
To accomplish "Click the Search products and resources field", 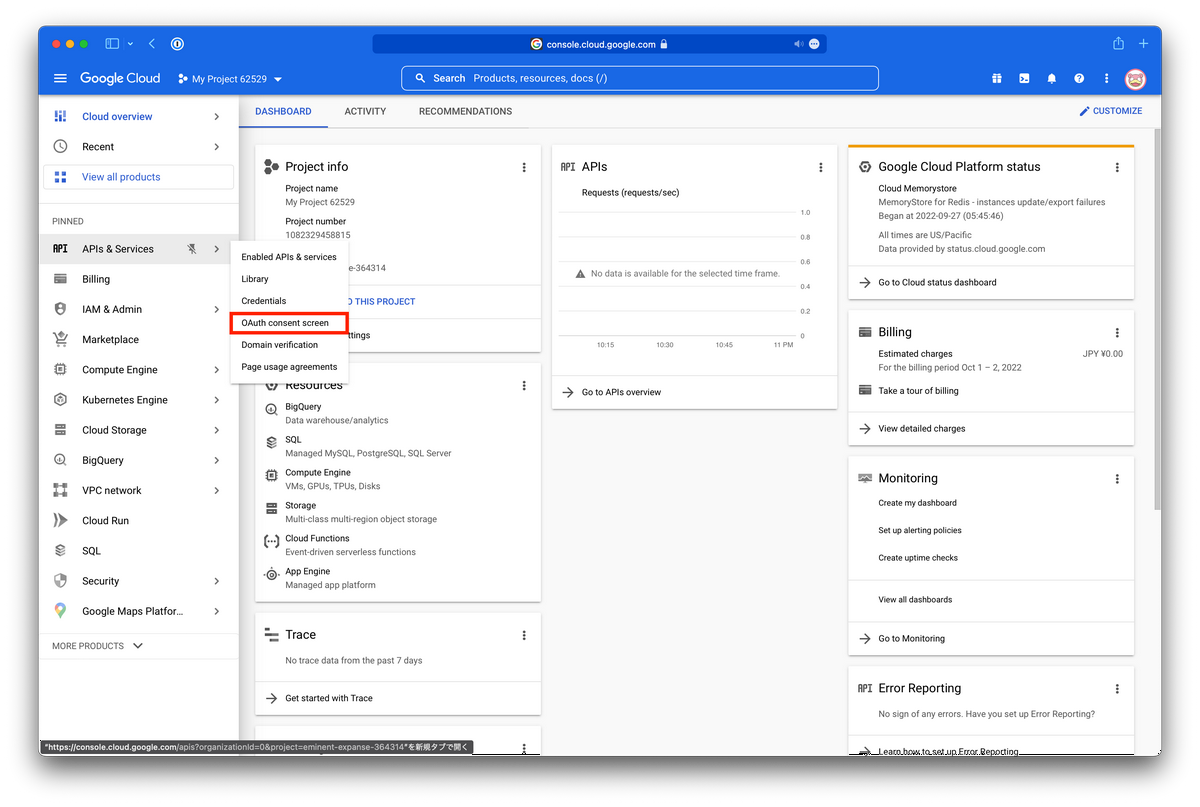I will tap(640, 78).
